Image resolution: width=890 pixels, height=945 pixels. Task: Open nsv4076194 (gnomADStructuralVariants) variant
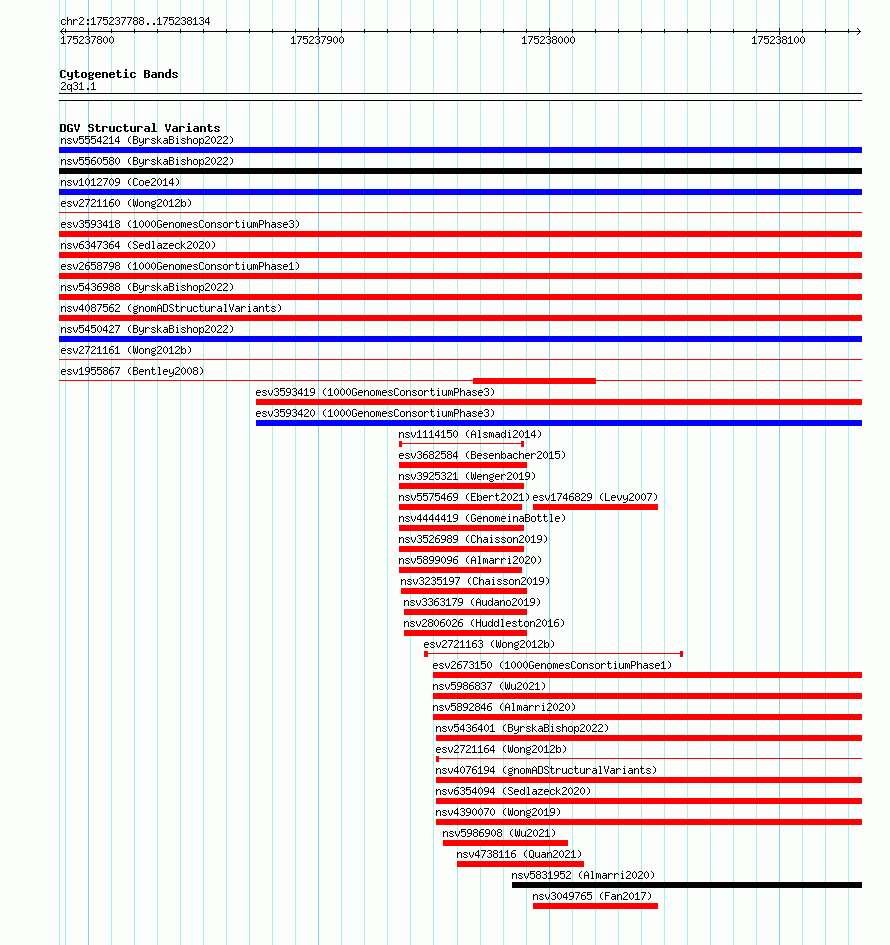[546, 770]
